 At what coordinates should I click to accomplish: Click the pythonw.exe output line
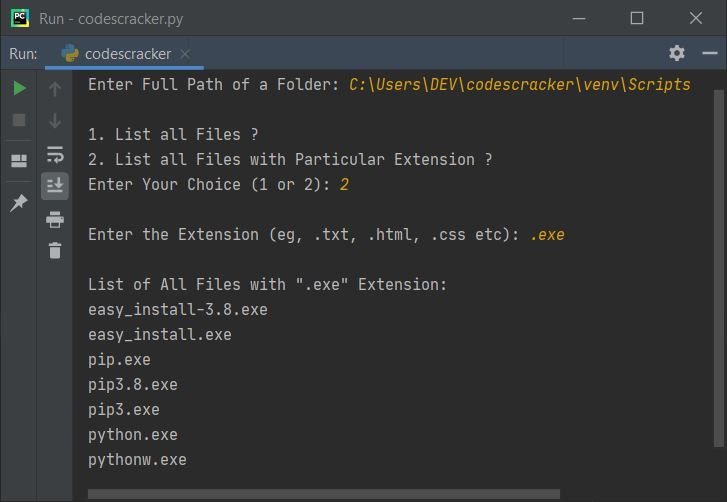tap(138, 460)
